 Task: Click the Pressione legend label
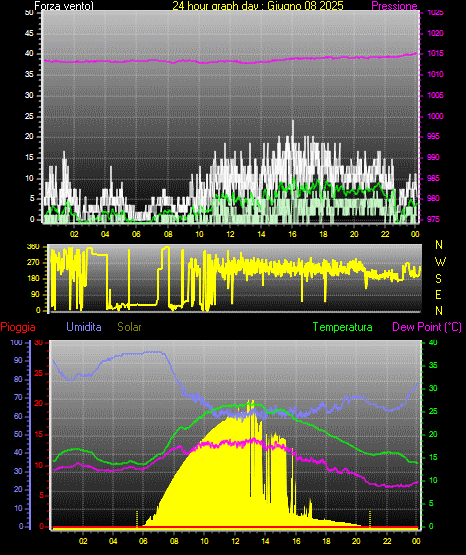(394, 6)
